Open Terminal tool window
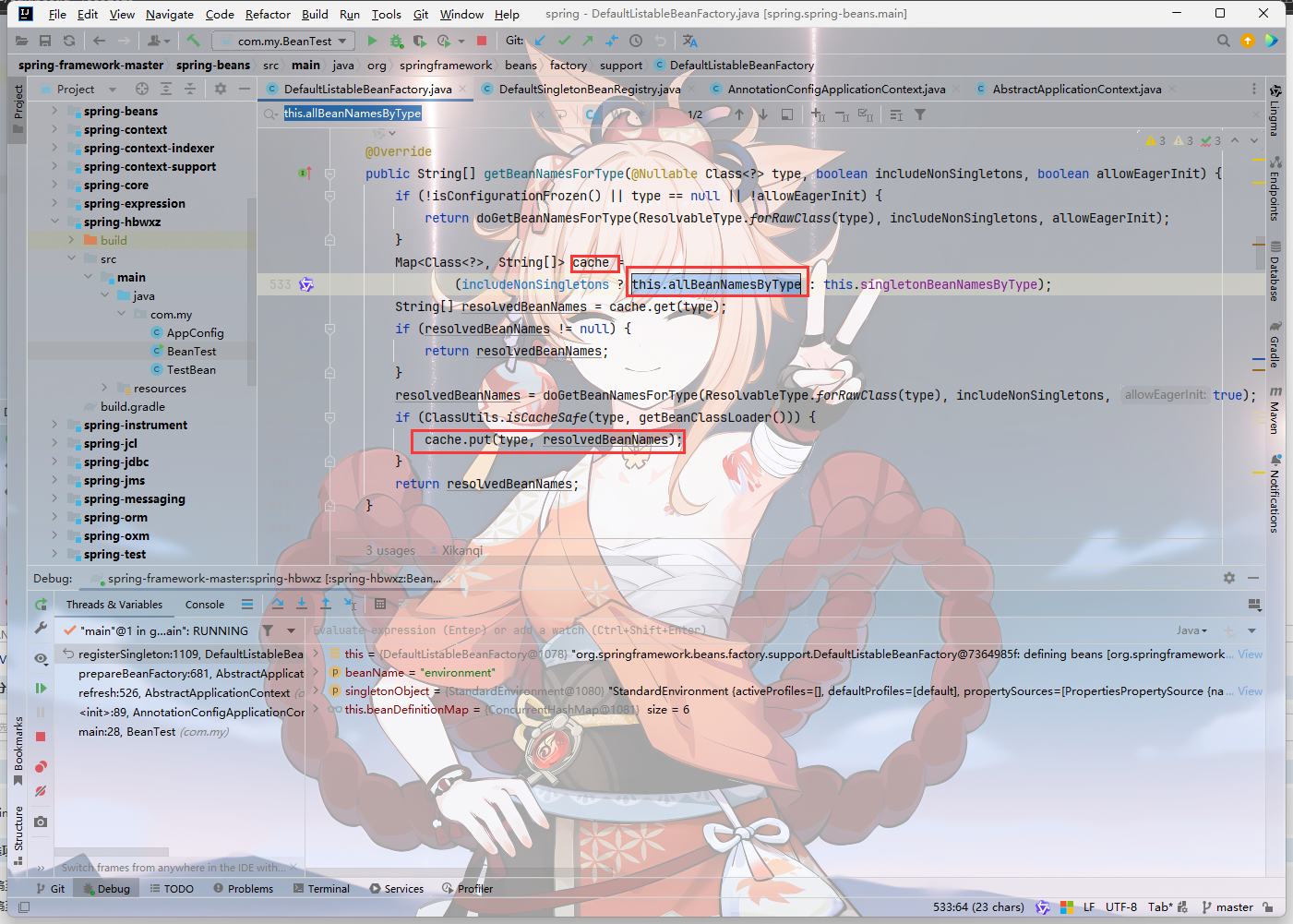This screenshot has width=1293, height=924. point(321,889)
